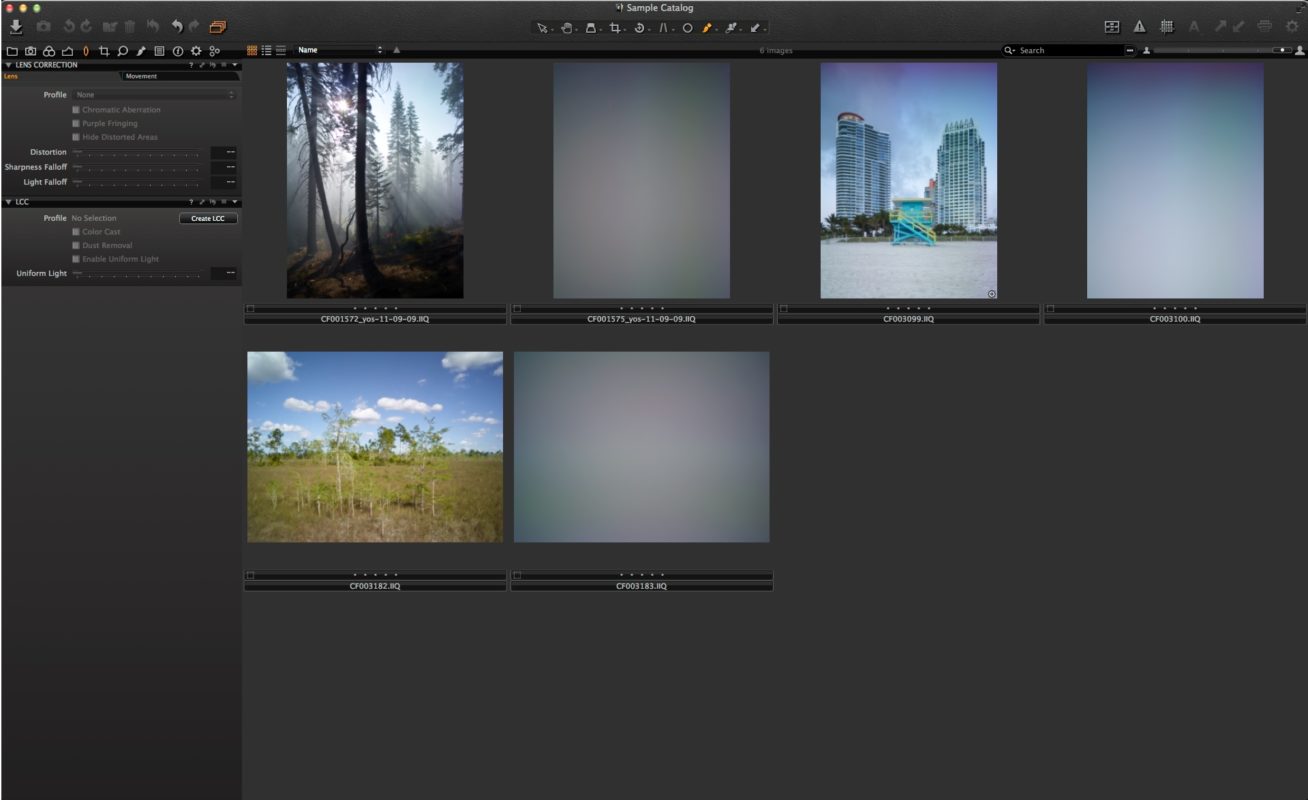Enable the Dust Removal option

(x=75, y=245)
